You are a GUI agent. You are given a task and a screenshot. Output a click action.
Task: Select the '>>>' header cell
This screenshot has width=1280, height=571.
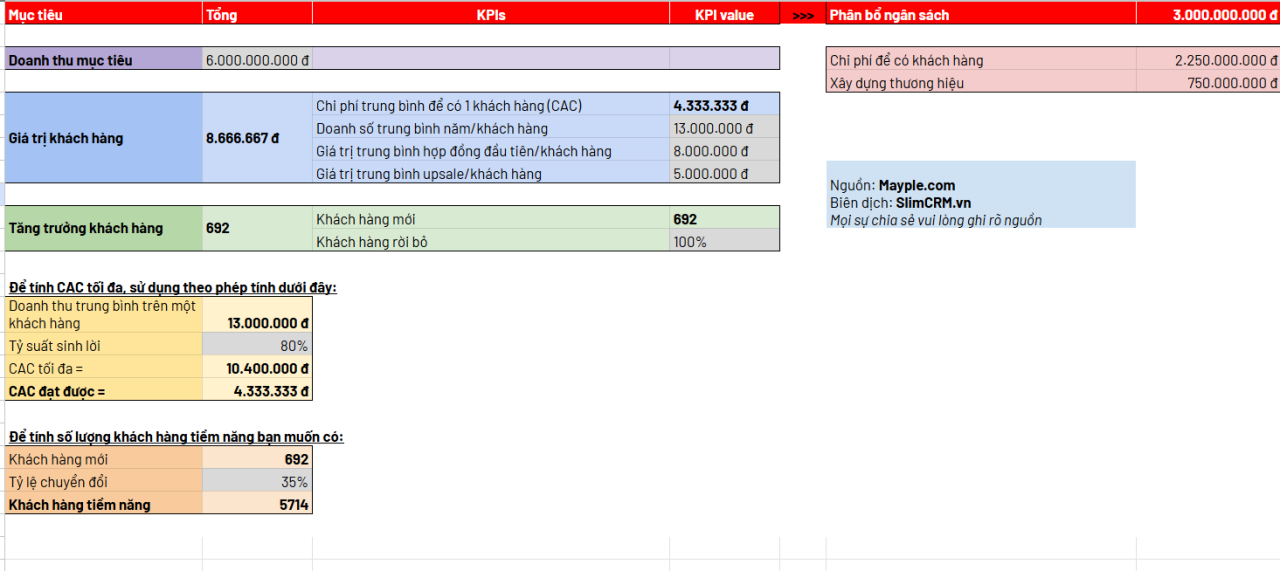pyautogui.click(x=803, y=14)
